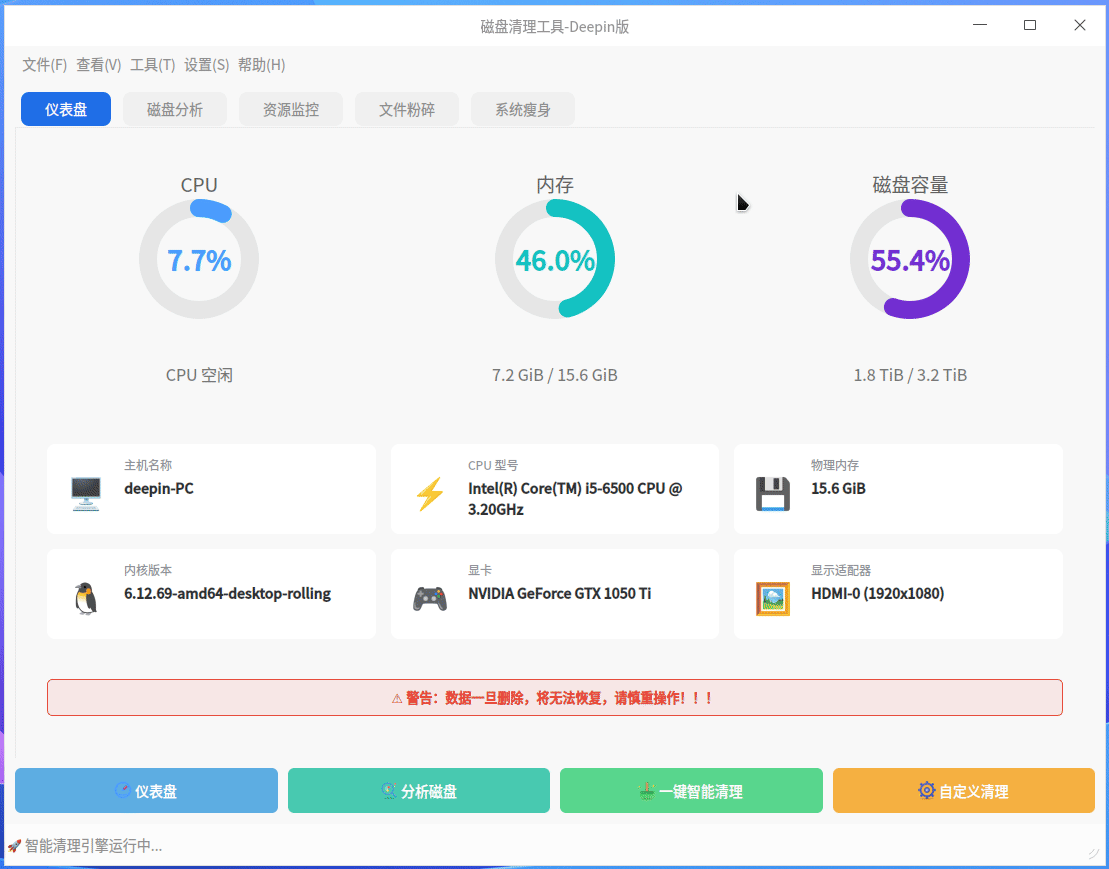Screen dimensions: 1109x869
Task: Click the blue 仪表盘 button at bottom
Action: (x=146, y=791)
